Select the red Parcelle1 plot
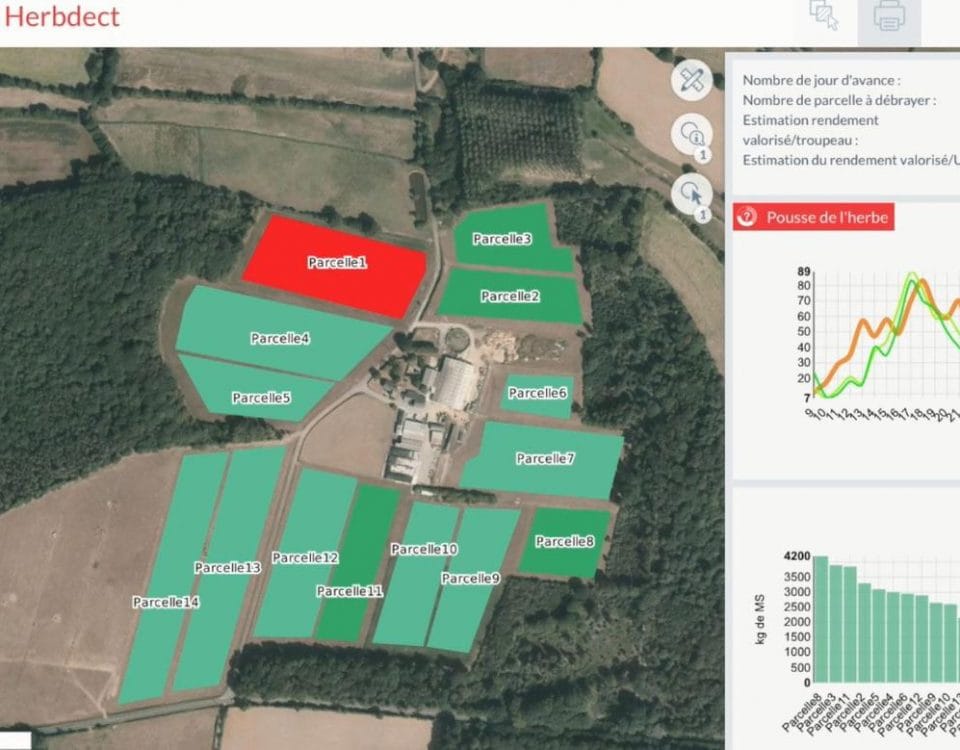The width and height of the screenshot is (960, 750). 335,266
